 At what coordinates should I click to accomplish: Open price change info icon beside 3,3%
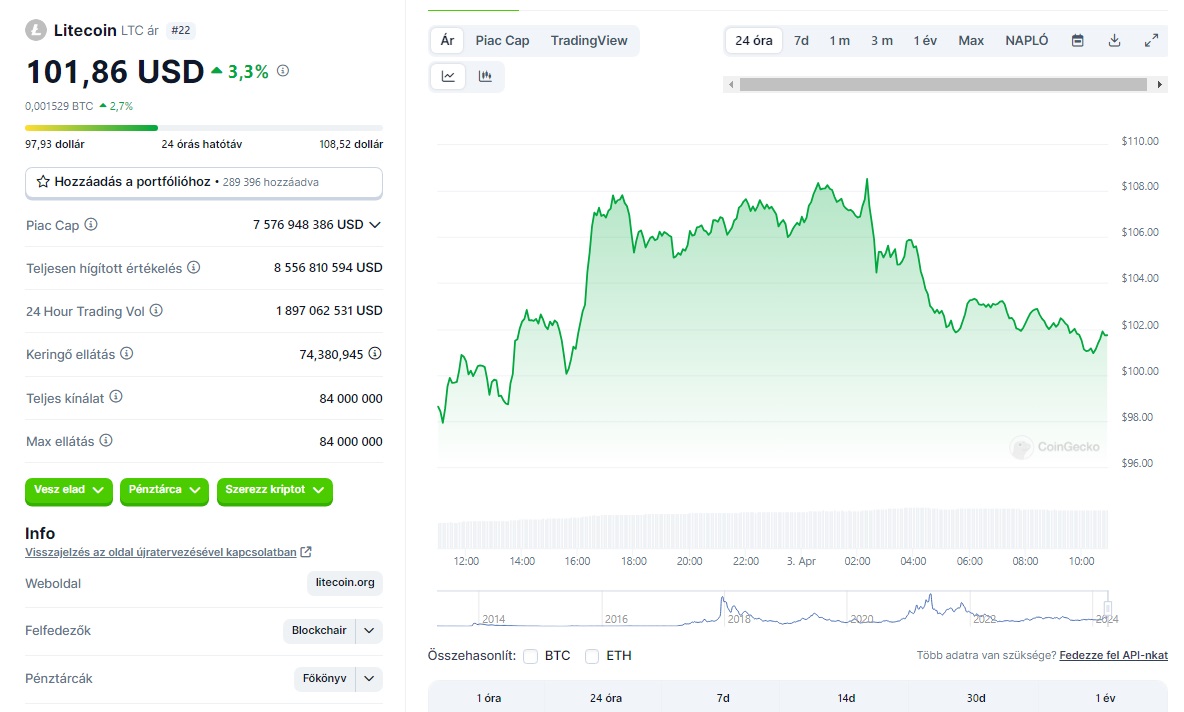283,71
